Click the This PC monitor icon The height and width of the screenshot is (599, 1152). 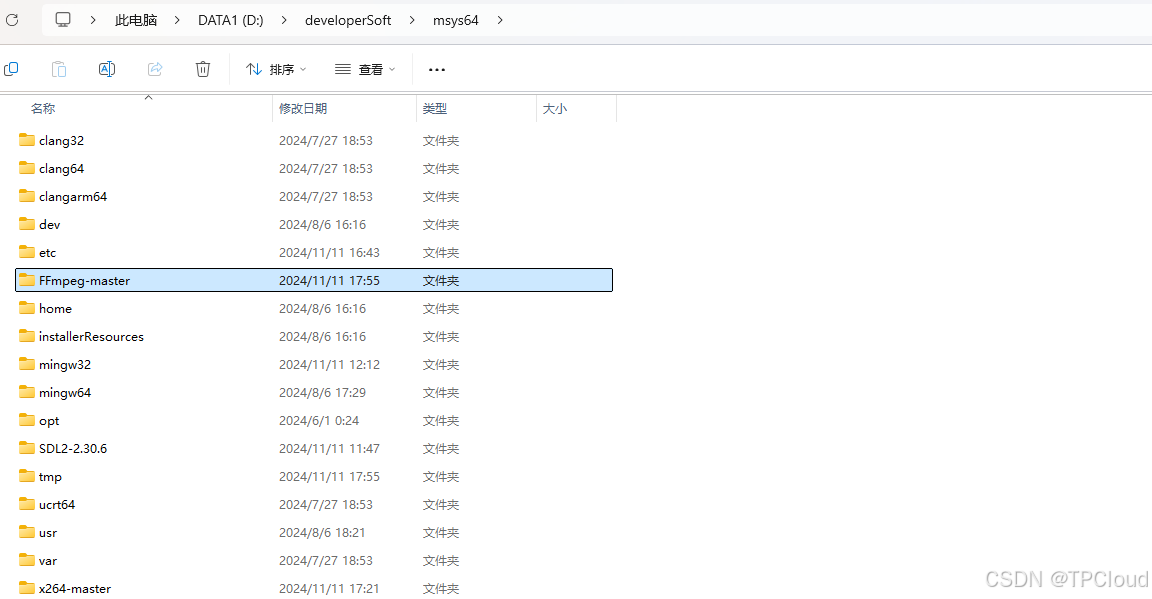point(63,20)
